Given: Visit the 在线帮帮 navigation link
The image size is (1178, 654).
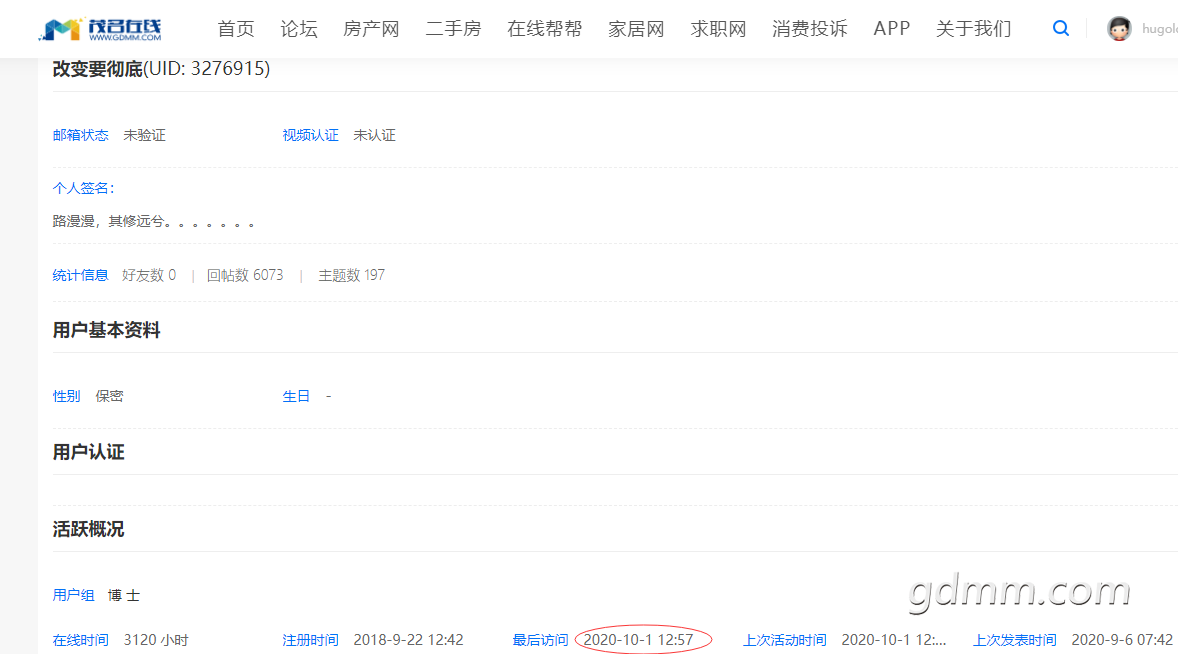Looking at the screenshot, I should click(x=545, y=29).
